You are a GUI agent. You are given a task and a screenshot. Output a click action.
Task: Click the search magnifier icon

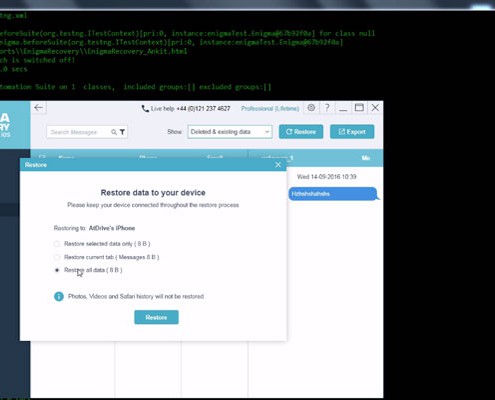[114, 132]
